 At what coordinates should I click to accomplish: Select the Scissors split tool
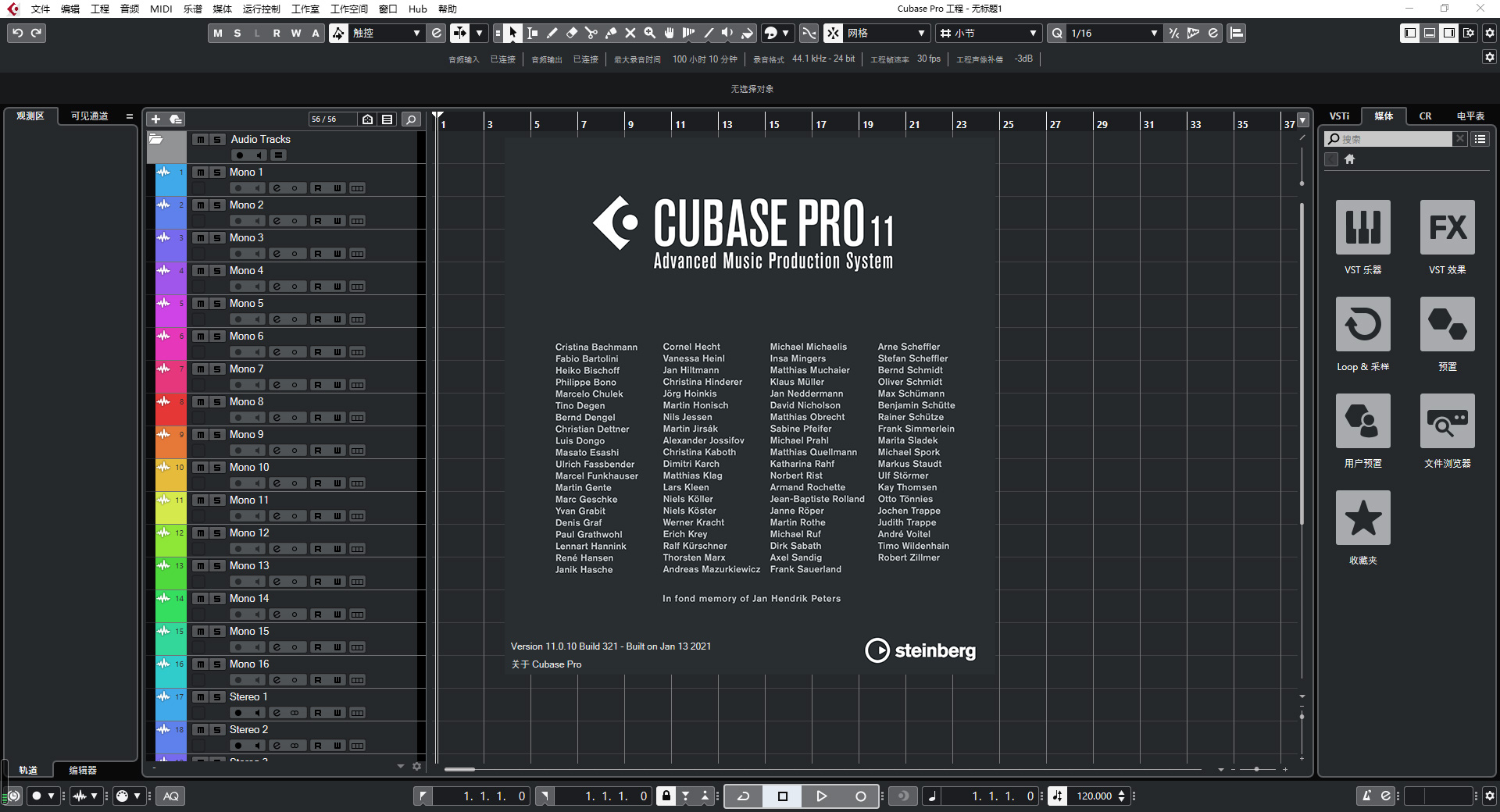591,33
